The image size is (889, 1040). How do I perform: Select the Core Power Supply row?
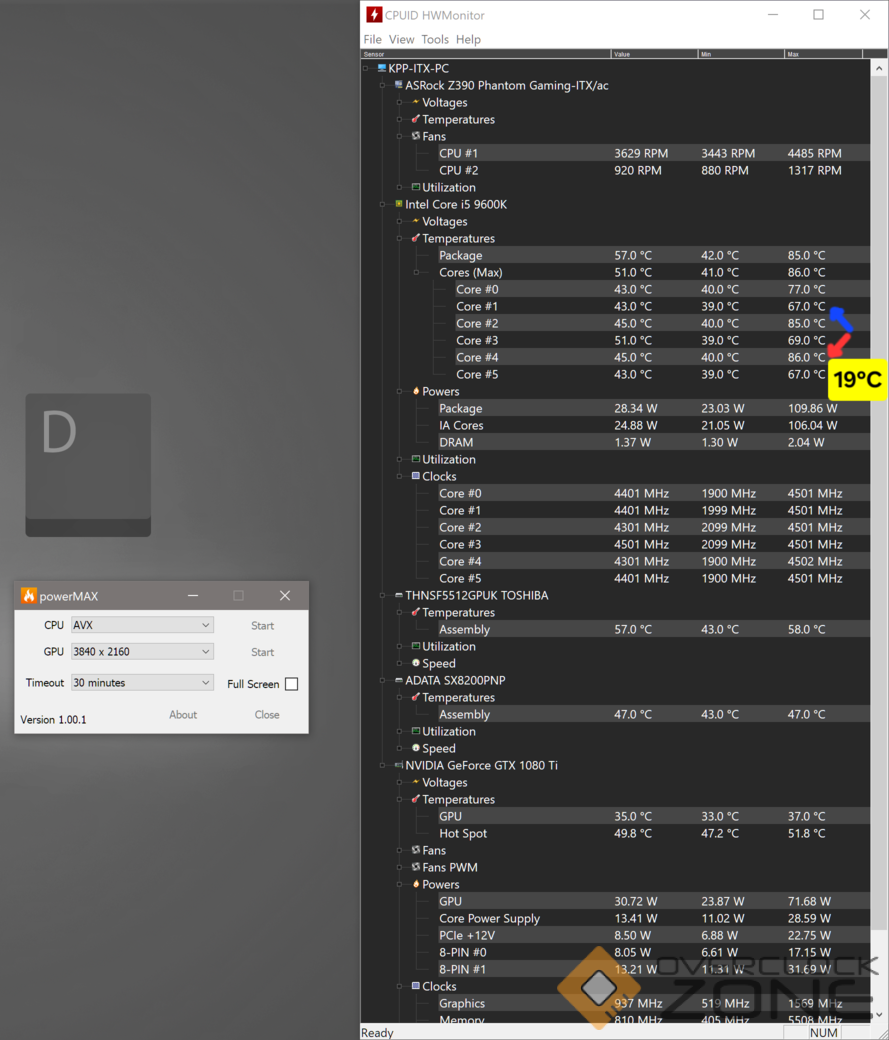coord(653,918)
